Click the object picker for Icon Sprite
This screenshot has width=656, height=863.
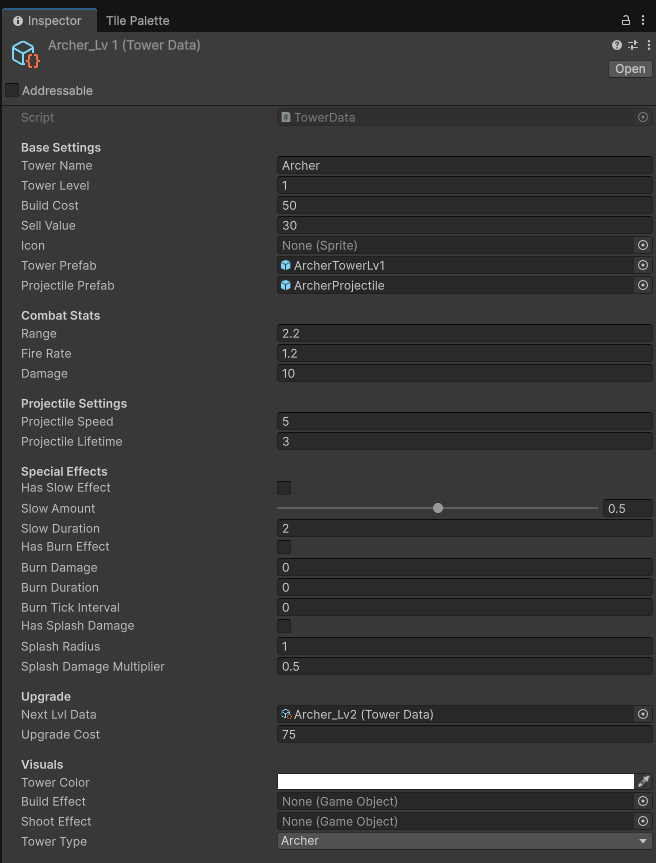click(642, 245)
